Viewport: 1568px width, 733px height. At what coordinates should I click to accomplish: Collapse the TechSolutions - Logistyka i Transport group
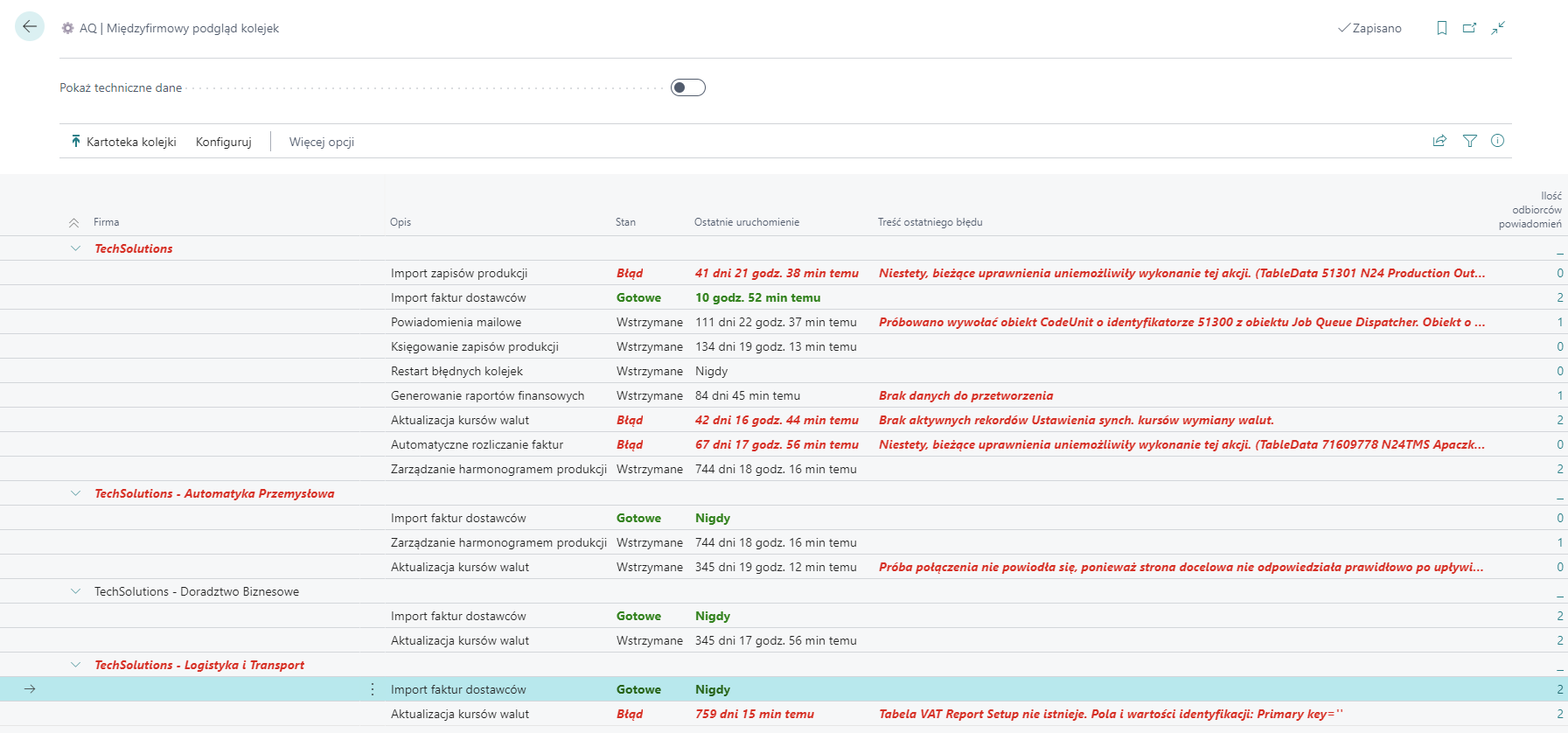pos(75,665)
